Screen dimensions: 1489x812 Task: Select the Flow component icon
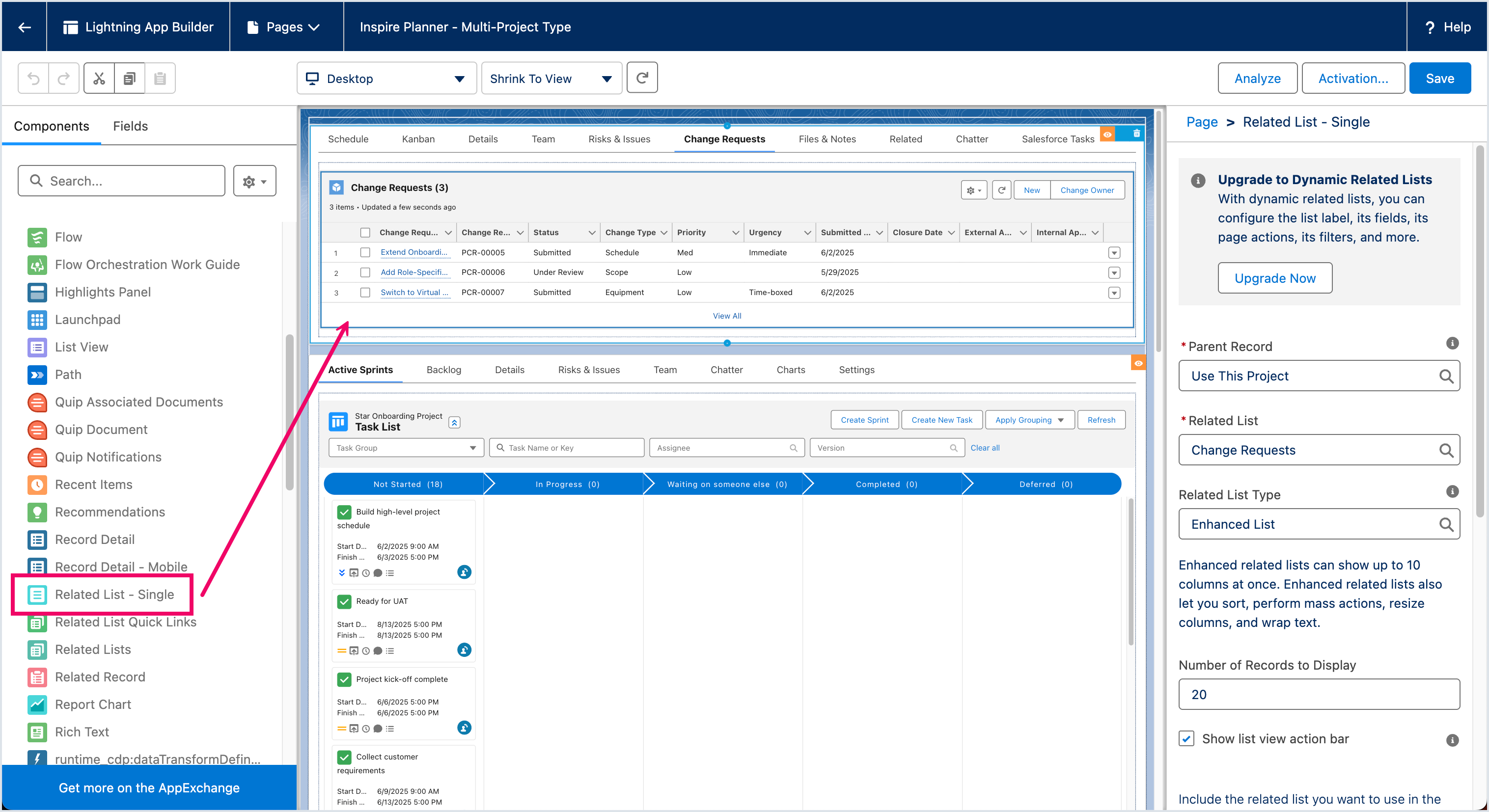(x=37, y=237)
